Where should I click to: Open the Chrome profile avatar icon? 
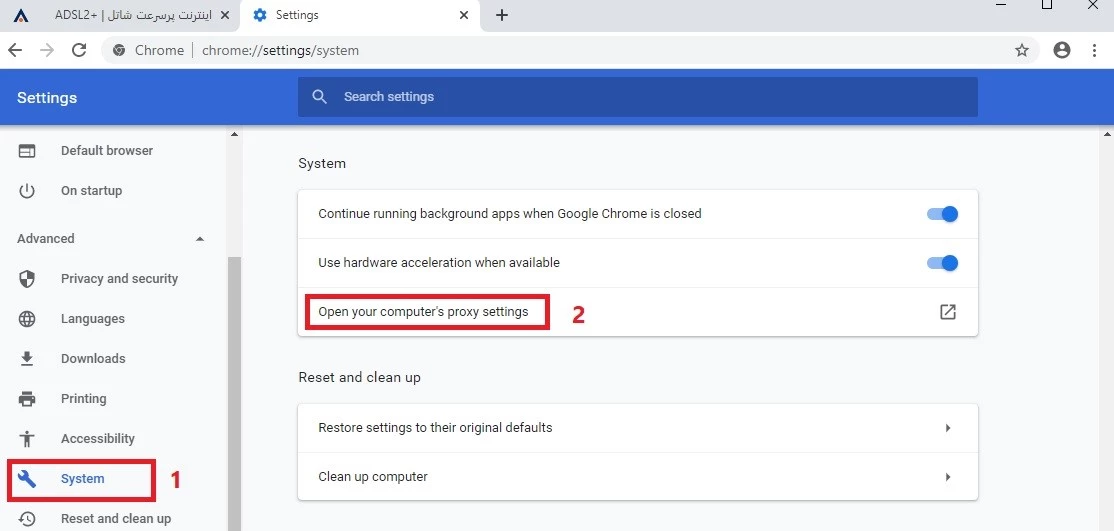1061,50
